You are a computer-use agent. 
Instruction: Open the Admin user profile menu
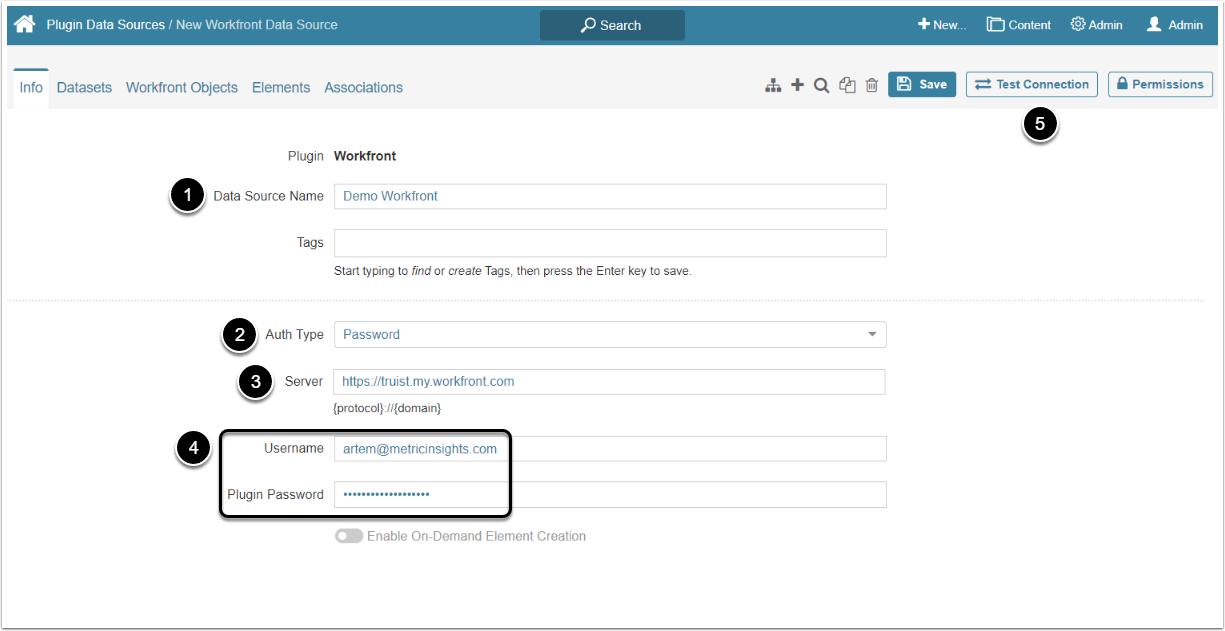pos(1174,25)
